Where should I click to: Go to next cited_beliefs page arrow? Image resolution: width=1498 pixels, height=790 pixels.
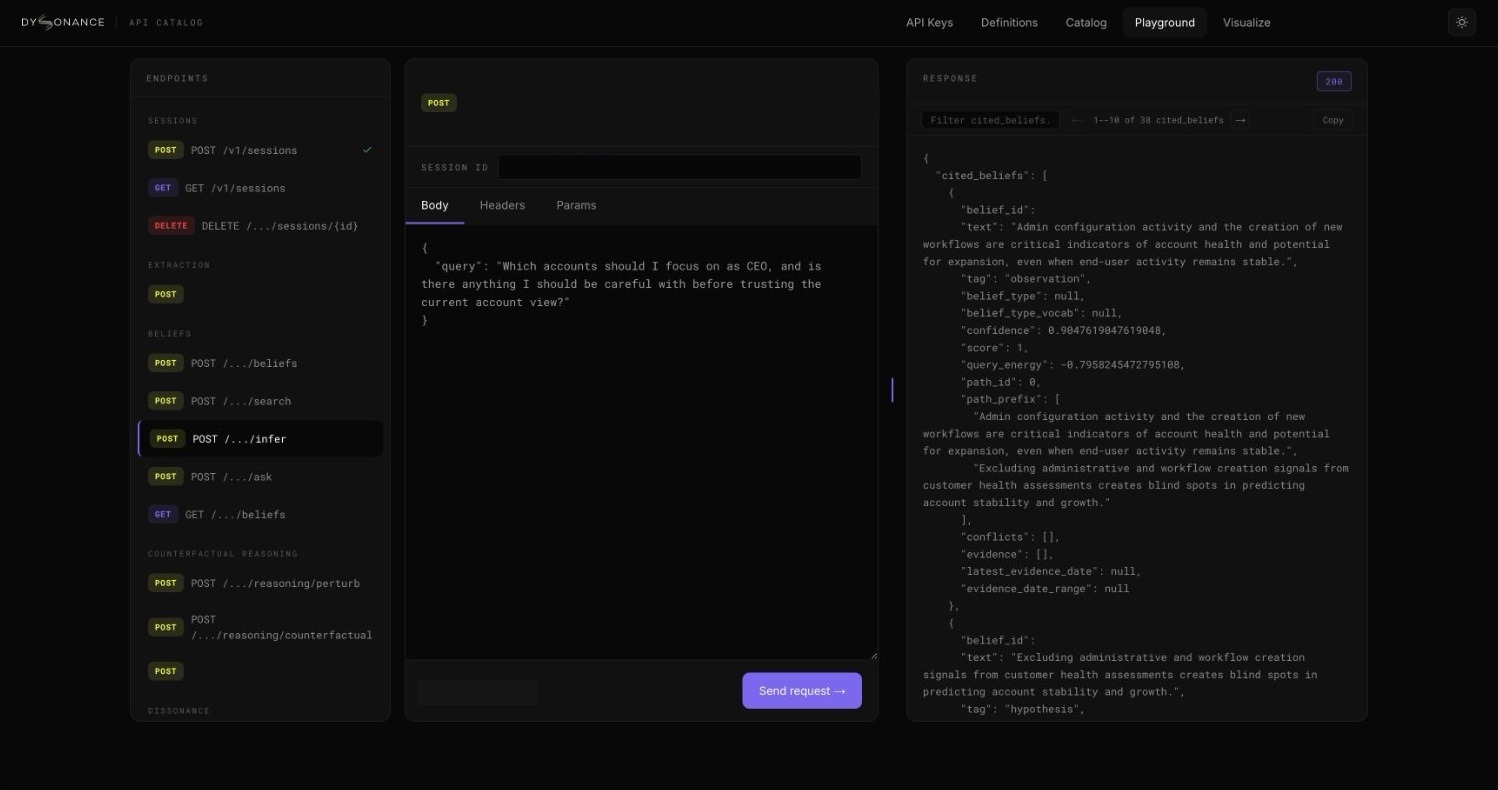tap(1240, 120)
